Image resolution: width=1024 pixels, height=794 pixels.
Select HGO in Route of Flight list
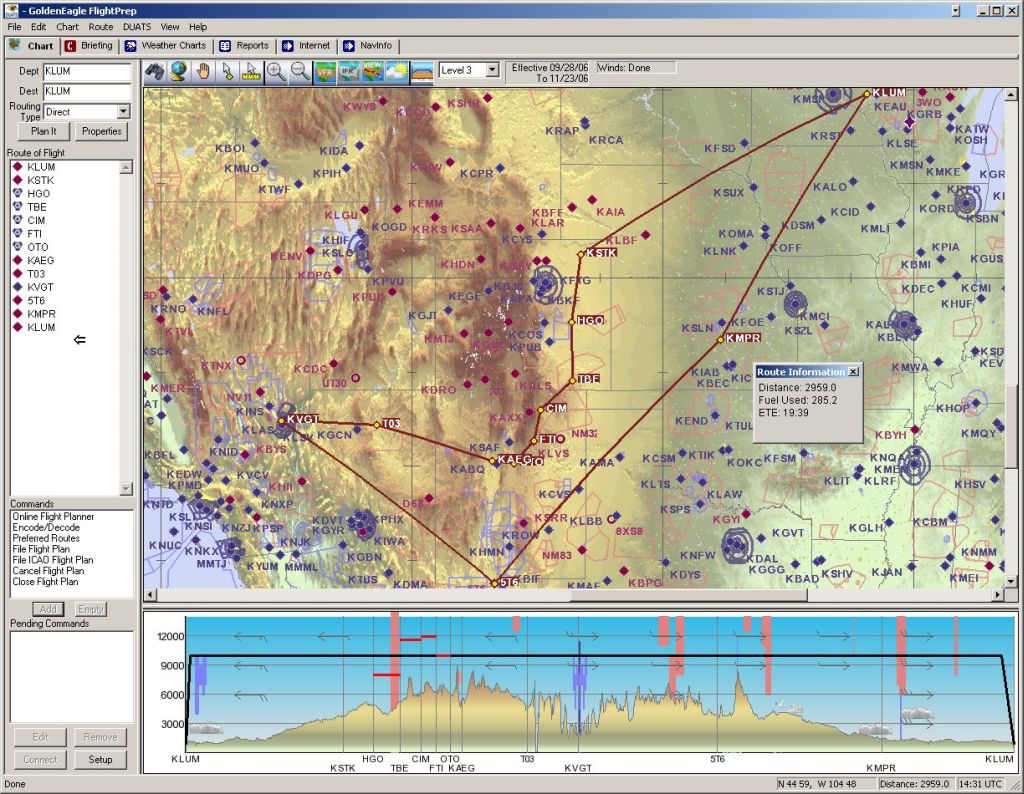[x=39, y=193]
